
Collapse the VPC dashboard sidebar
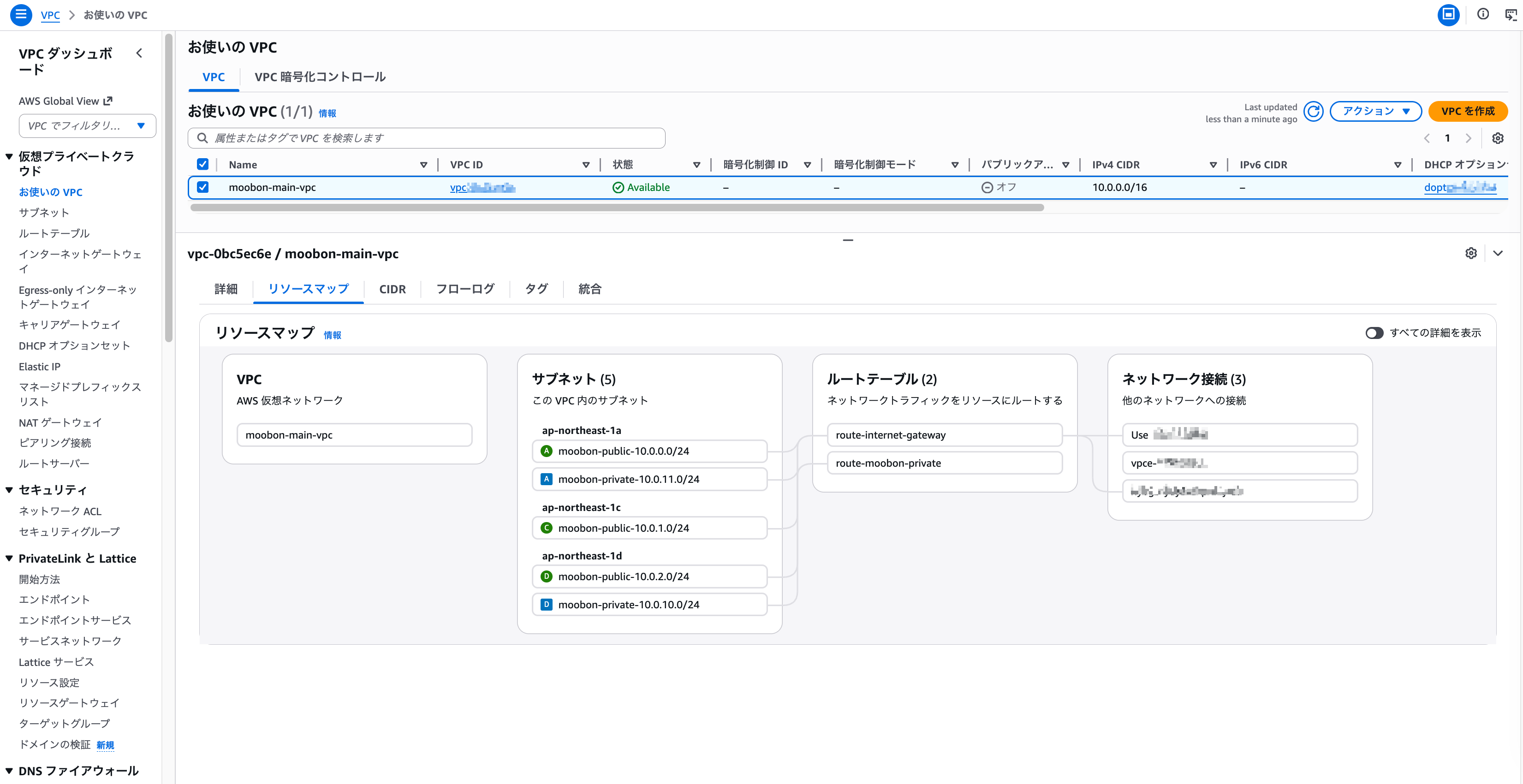[x=140, y=53]
